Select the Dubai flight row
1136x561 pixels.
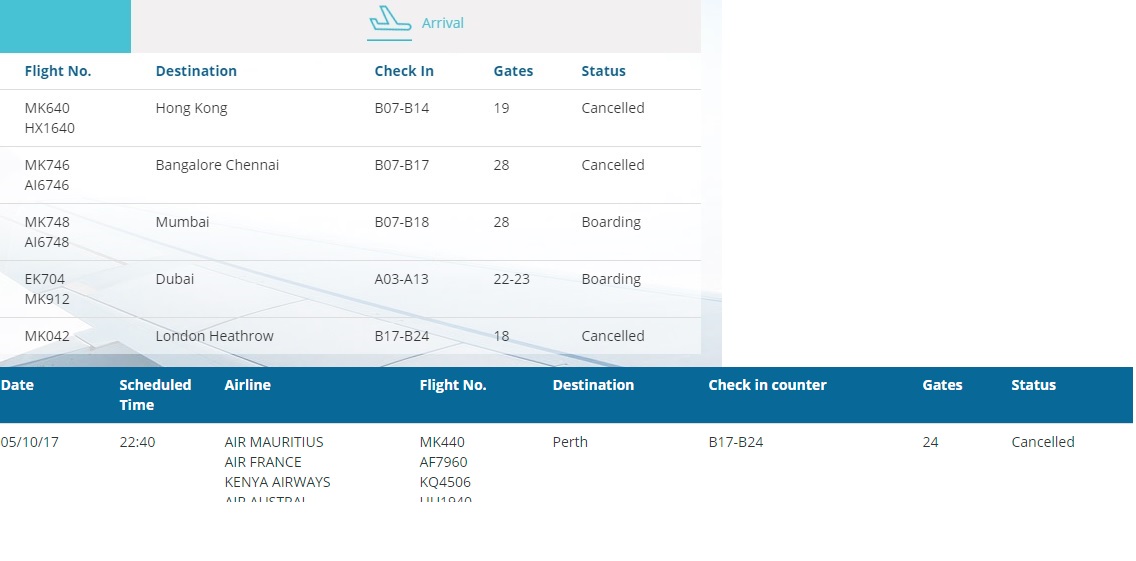[175, 279]
